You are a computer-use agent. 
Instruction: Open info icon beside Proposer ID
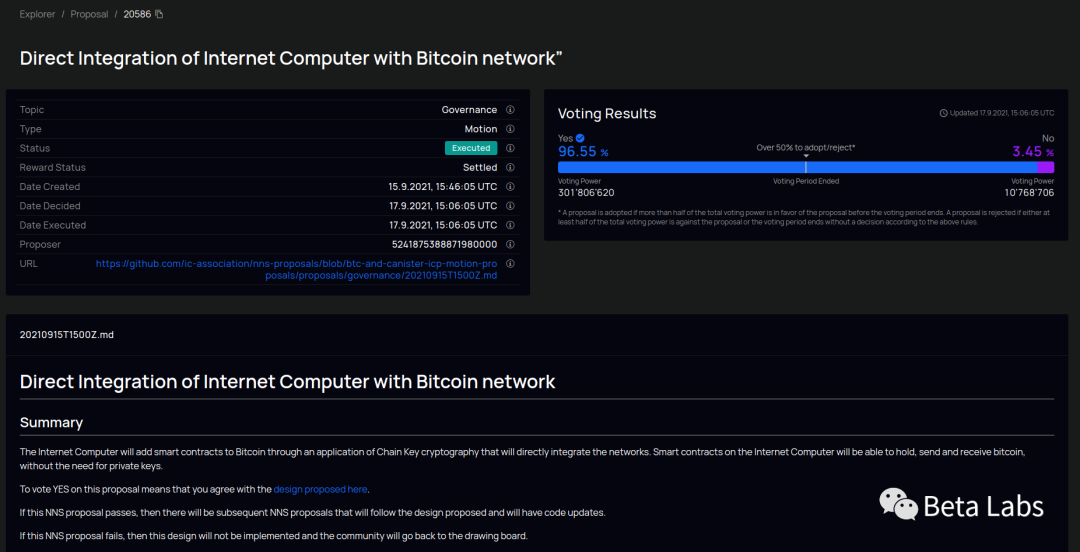click(510, 244)
